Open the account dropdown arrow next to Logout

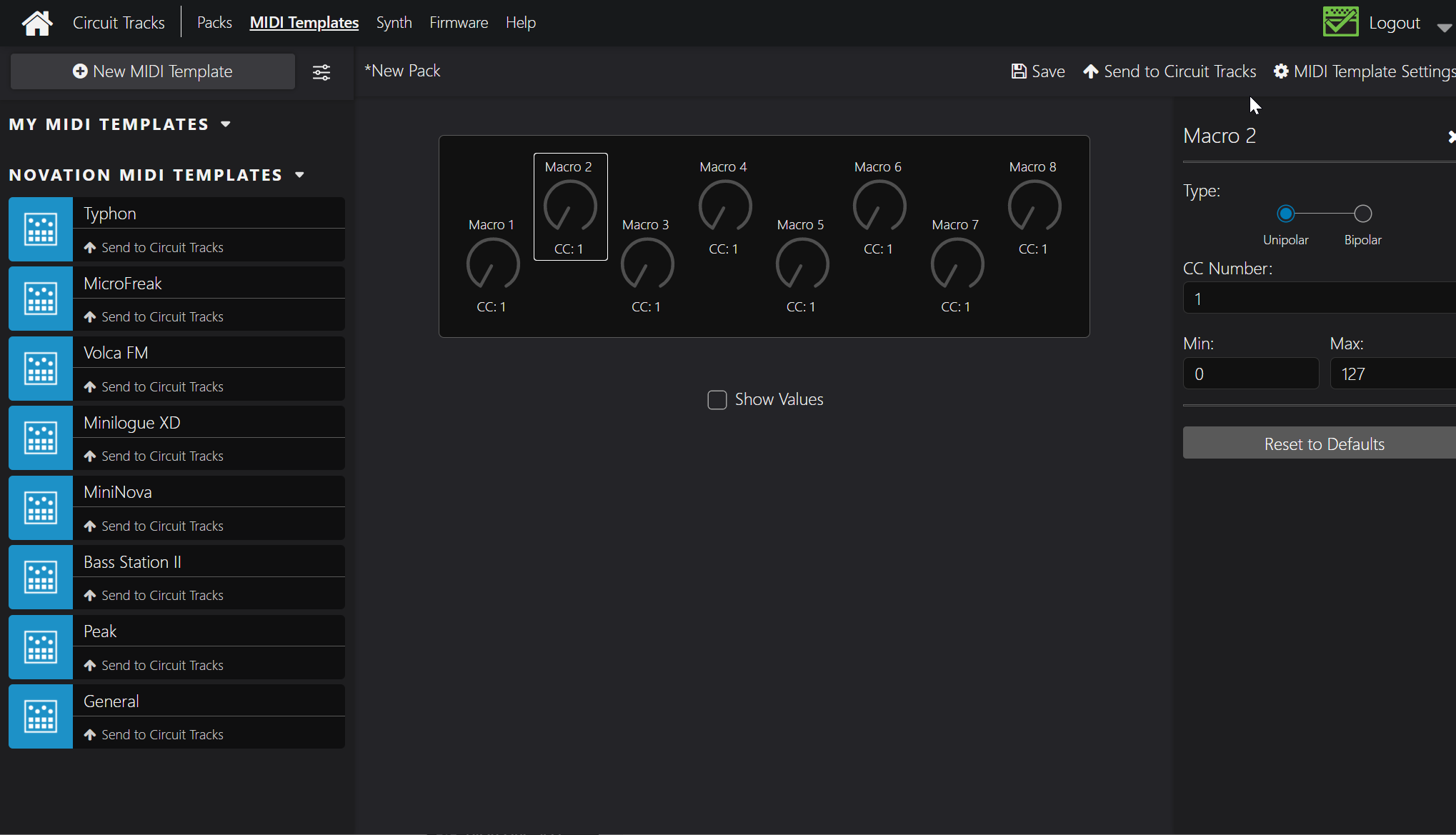[x=1445, y=27]
